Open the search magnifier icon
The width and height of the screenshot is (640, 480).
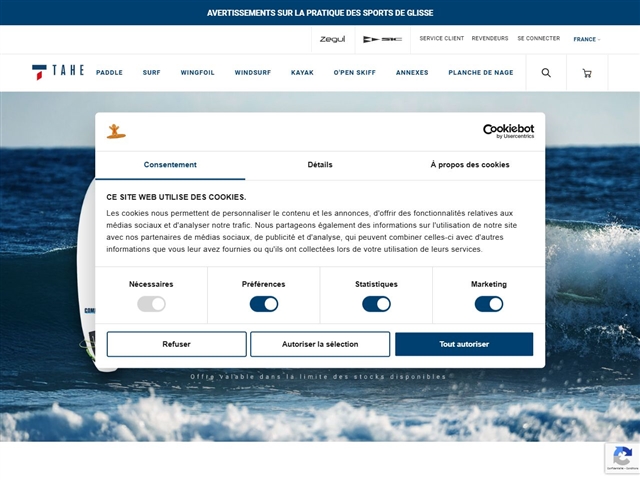[x=546, y=73]
